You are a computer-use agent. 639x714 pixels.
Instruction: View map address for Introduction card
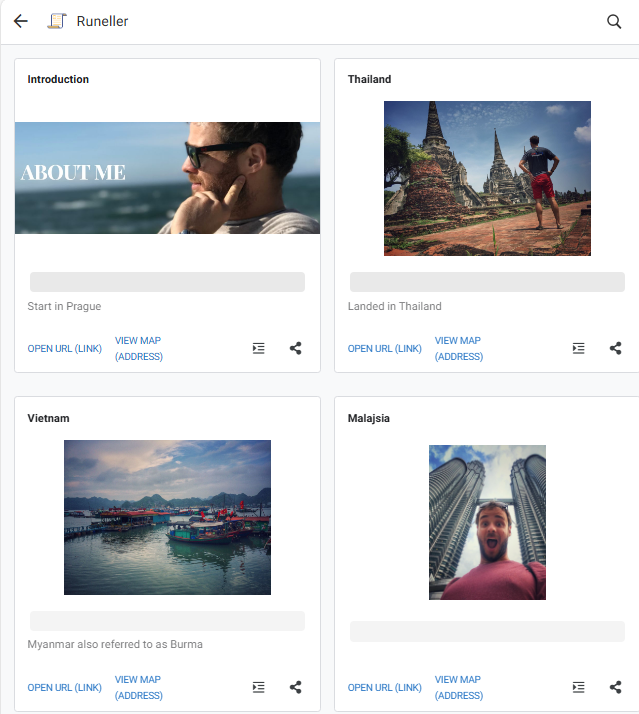(139, 348)
